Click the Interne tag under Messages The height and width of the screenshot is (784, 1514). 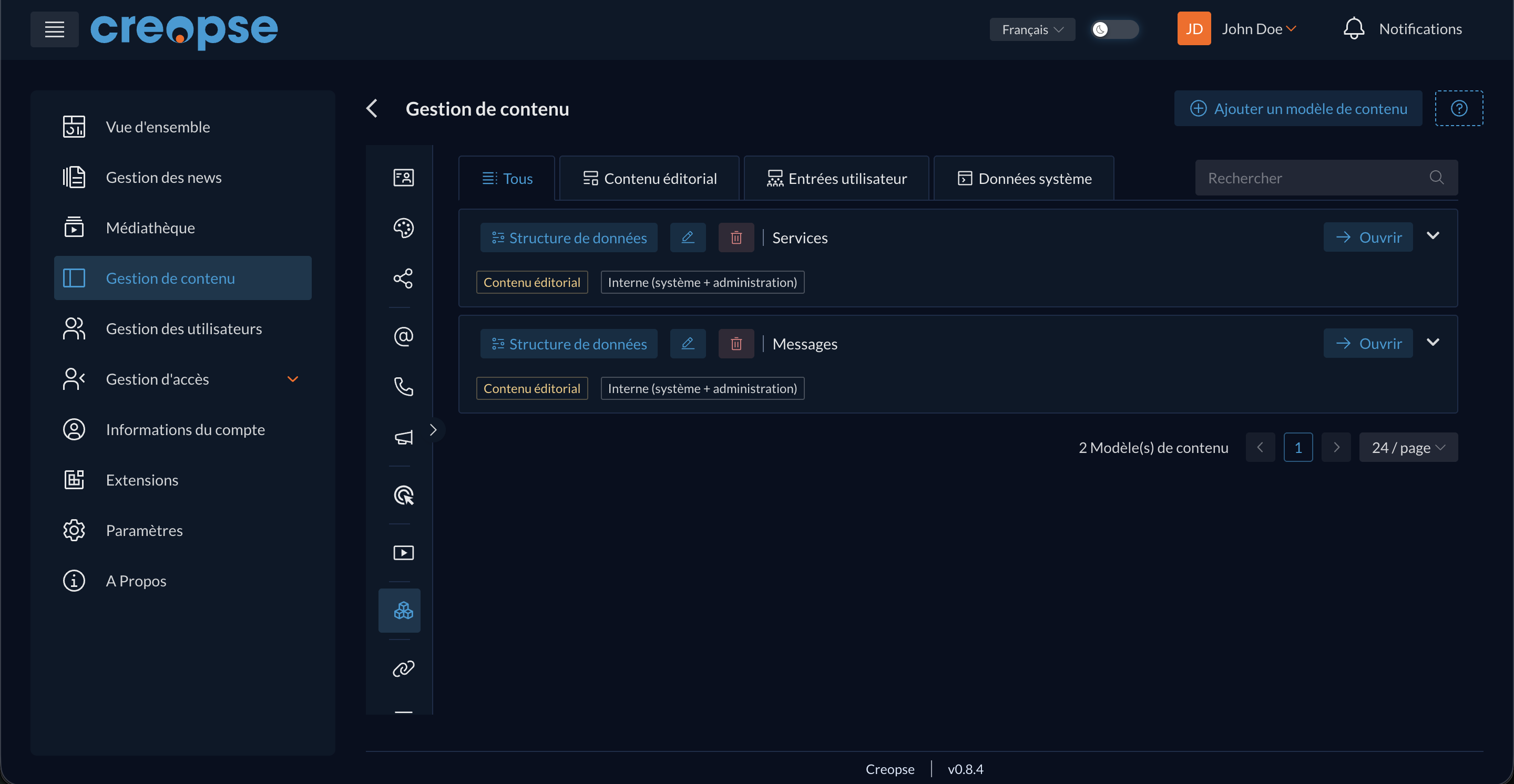point(702,389)
